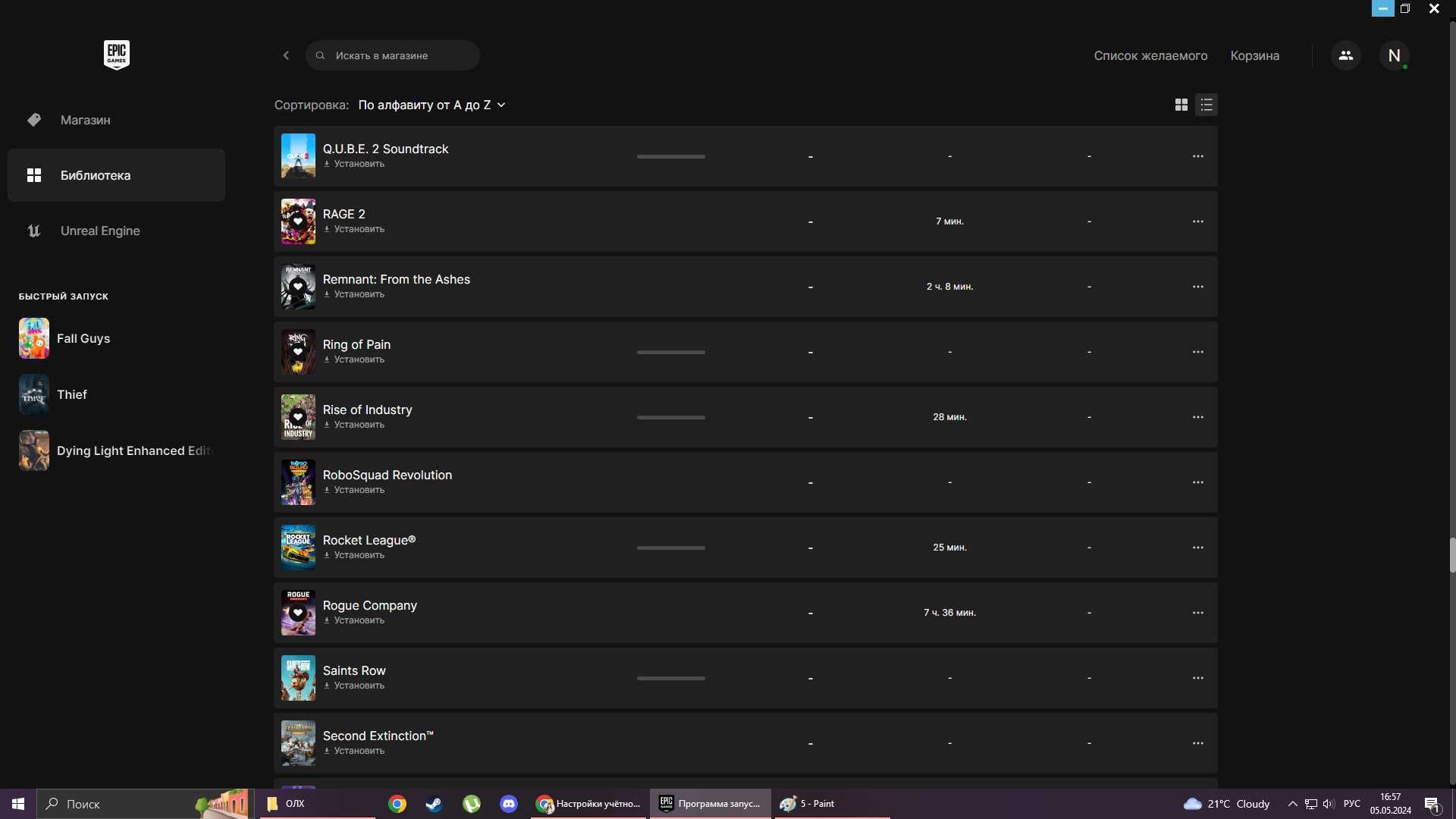Open more options for Rocket League

[x=1198, y=548]
